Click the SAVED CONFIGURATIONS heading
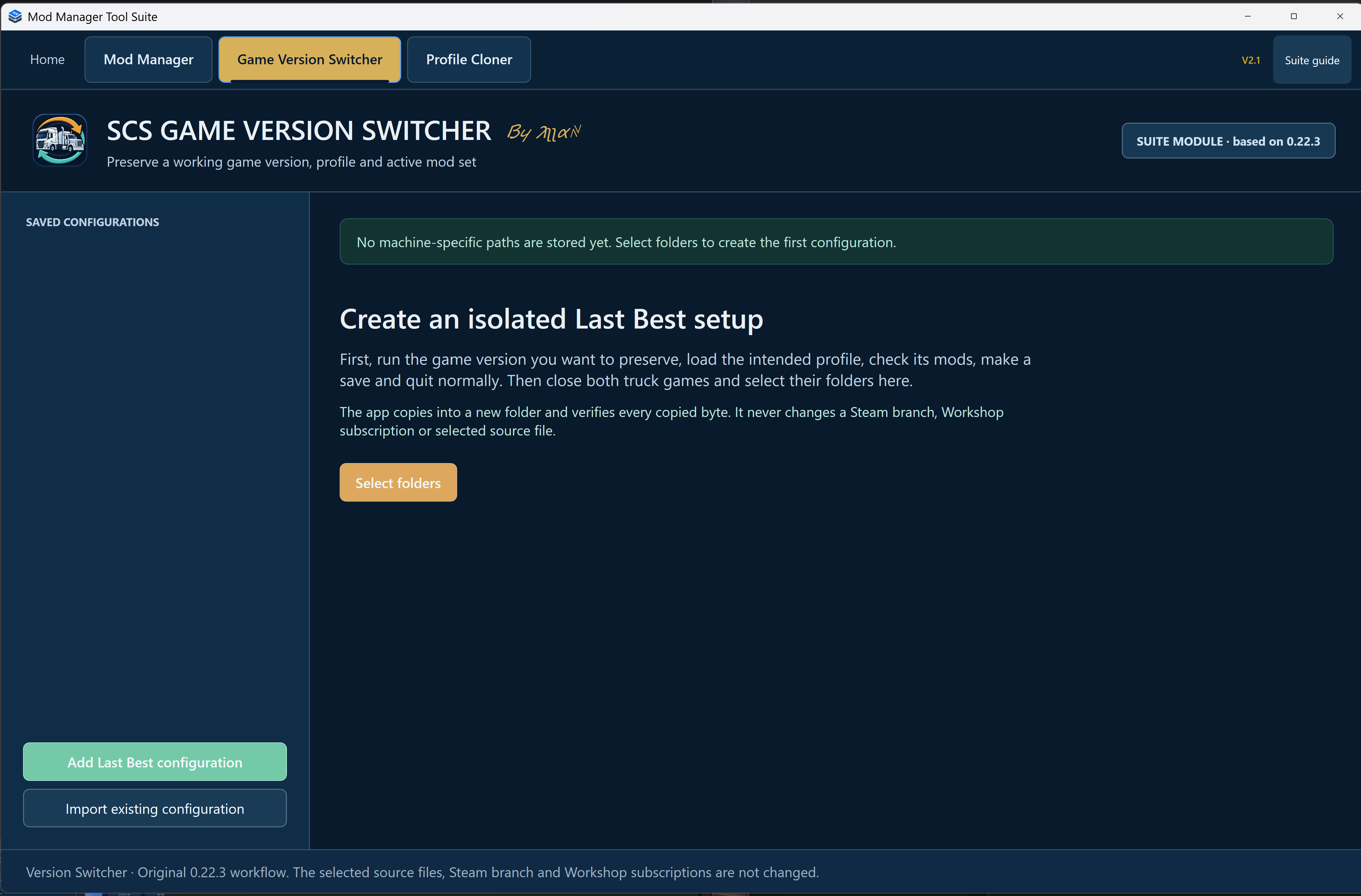 [x=93, y=222]
